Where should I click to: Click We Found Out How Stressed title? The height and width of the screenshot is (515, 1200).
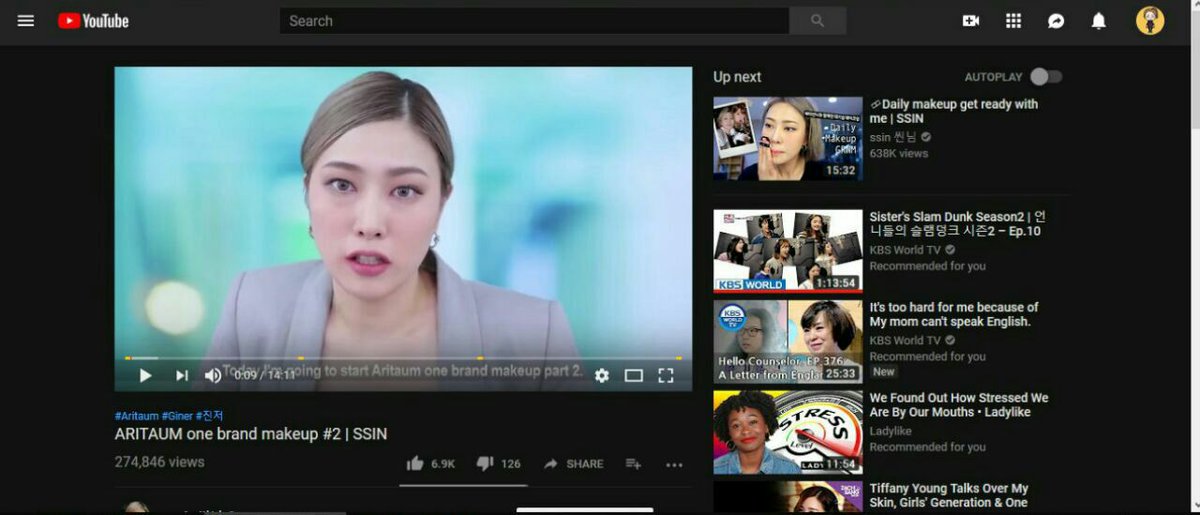click(x=959, y=405)
